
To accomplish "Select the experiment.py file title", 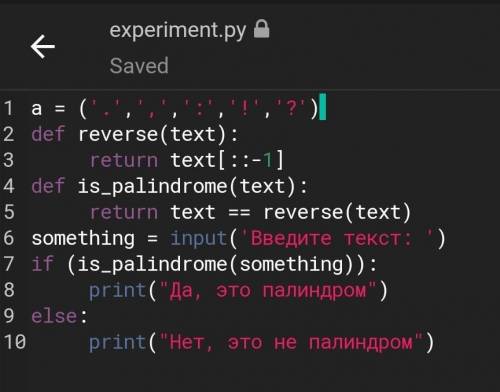I will tap(178, 31).
